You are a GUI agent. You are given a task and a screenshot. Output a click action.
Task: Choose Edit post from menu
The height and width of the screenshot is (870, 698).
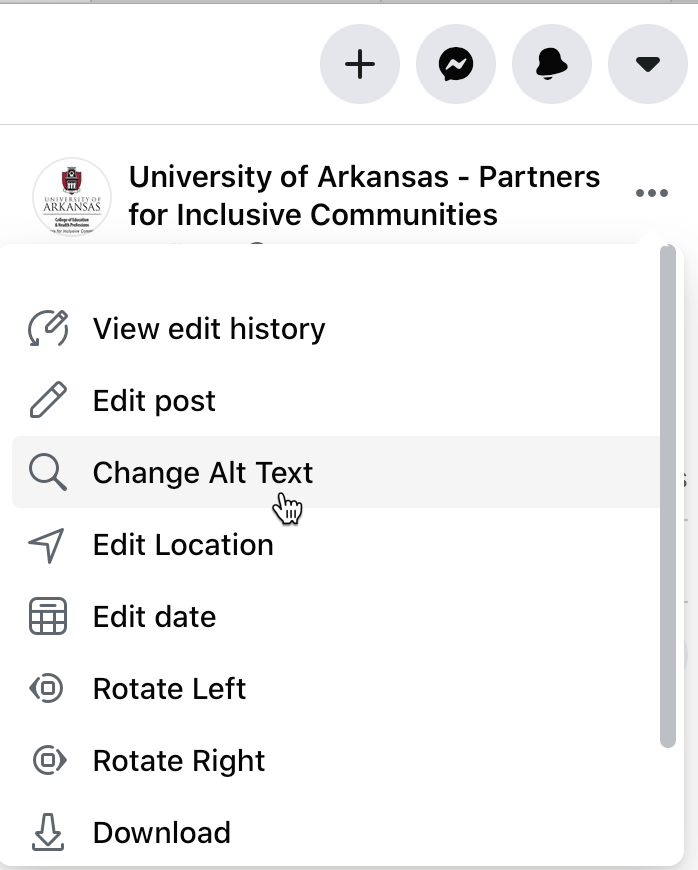coord(154,401)
